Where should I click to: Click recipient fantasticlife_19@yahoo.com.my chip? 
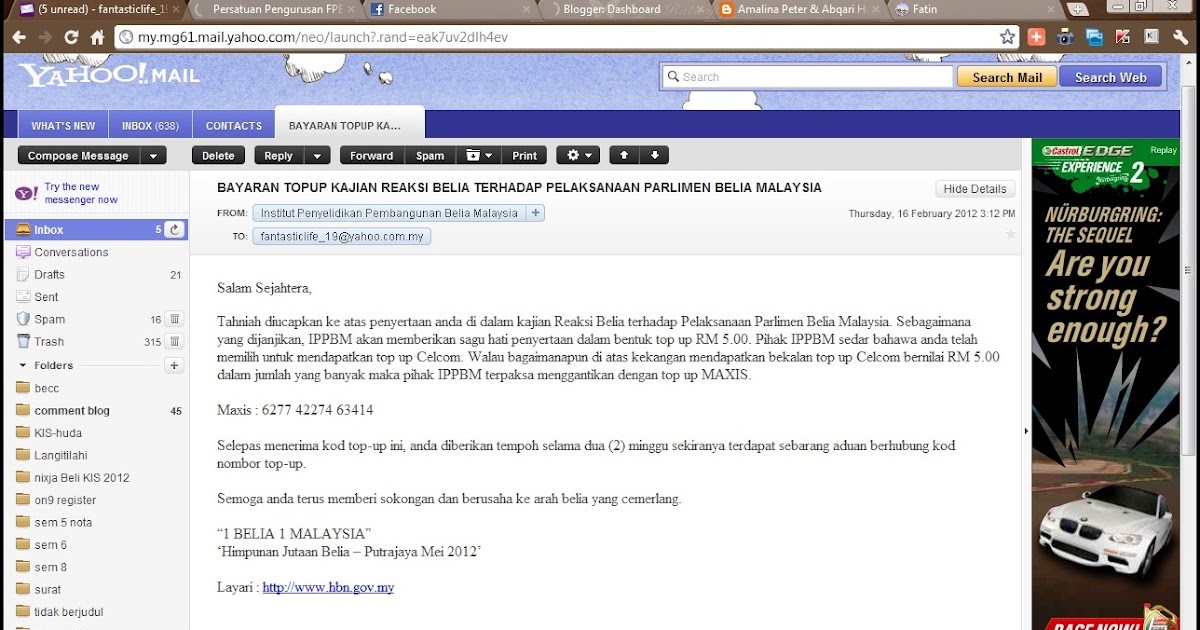342,237
